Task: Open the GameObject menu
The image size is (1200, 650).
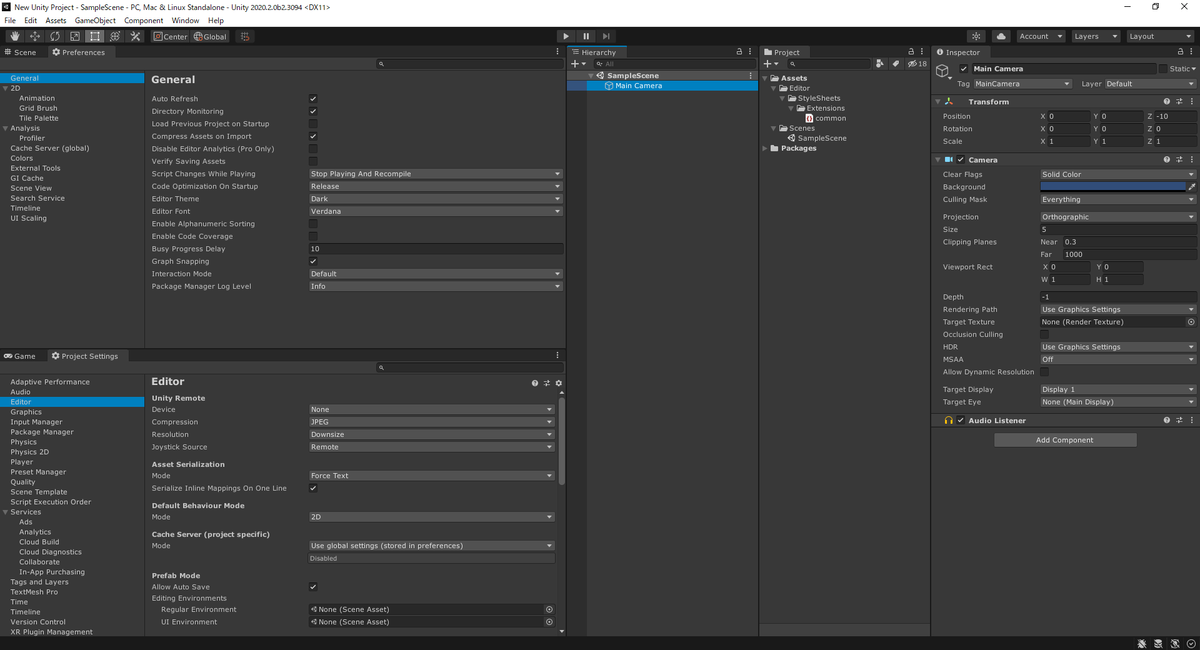Action: [95, 20]
